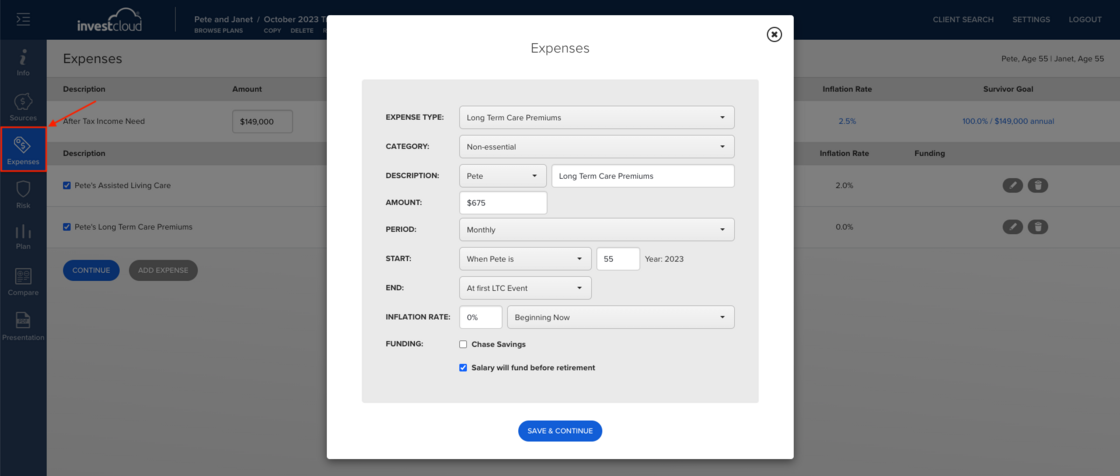Open the Category dropdown showing Non-essential
1120x476 pixels.
coord(596,147)
